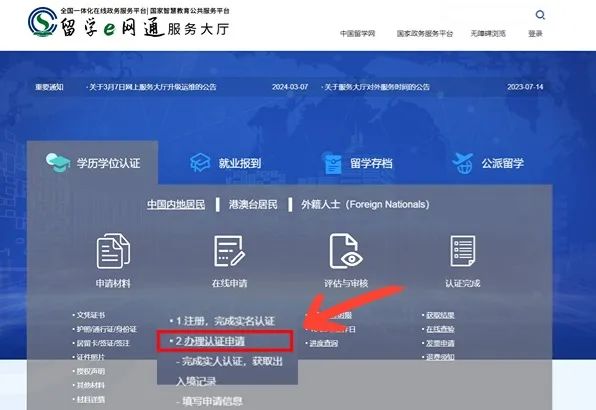This screenshot has height=410, width=596.
Task: Click the 认证完成 checklist icon
Action: (x=463, y=251)
